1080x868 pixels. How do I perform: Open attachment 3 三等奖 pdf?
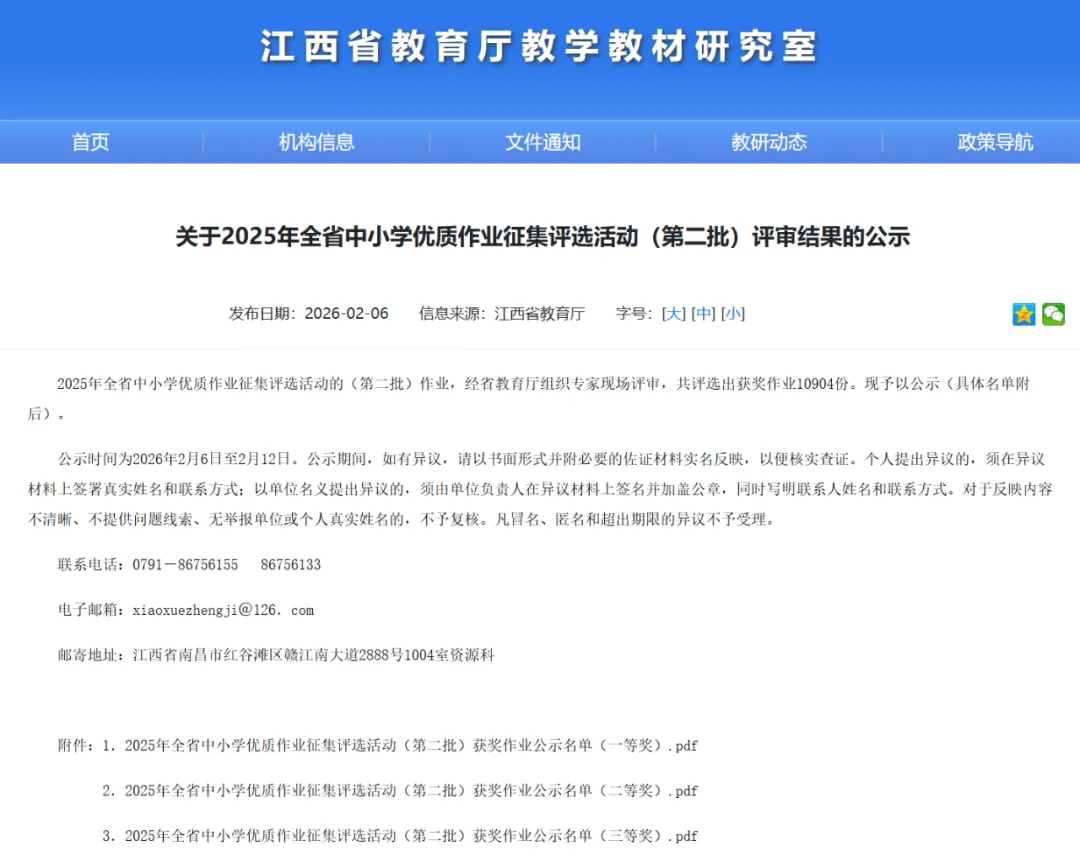(411, 836)
